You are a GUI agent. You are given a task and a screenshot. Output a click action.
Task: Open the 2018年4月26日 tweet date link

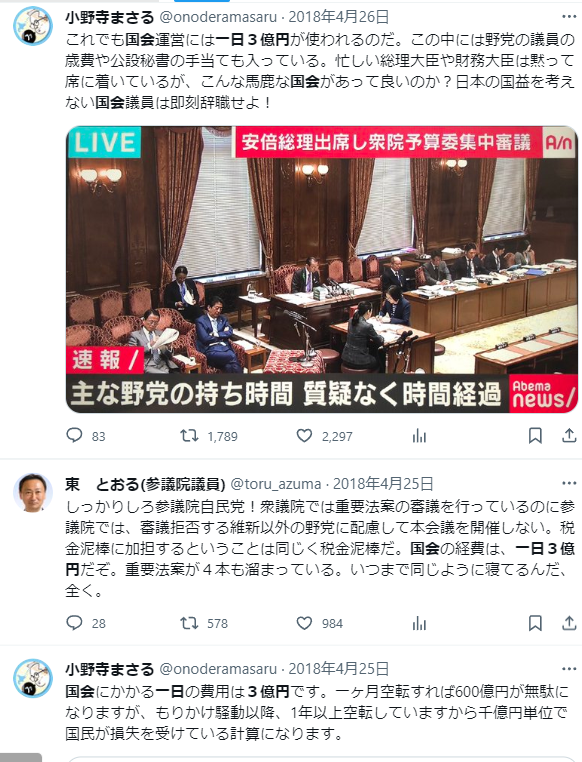point(339,17)
